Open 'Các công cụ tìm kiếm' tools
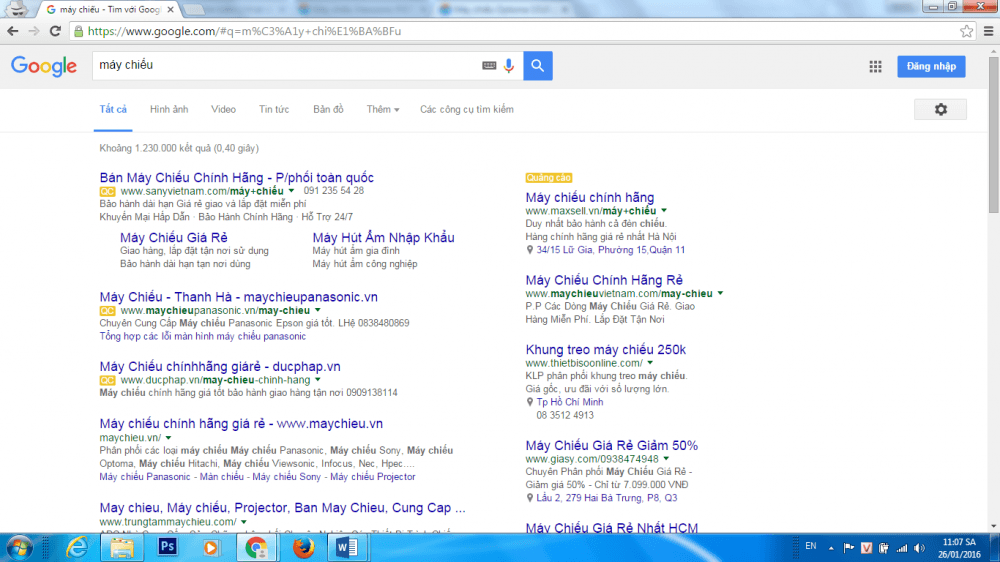Screen dimensions: 1000x562 (x=467, y=110)
